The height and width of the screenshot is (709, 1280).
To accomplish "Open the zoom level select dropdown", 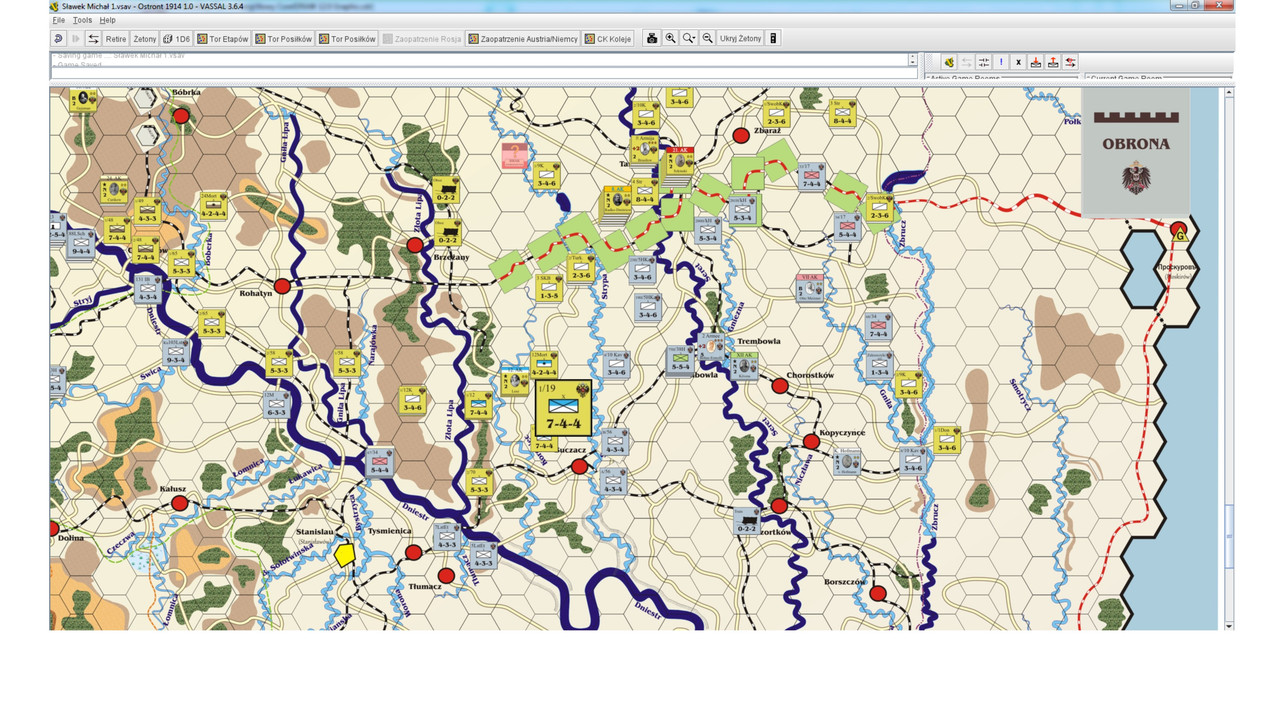I will (689, 38).
